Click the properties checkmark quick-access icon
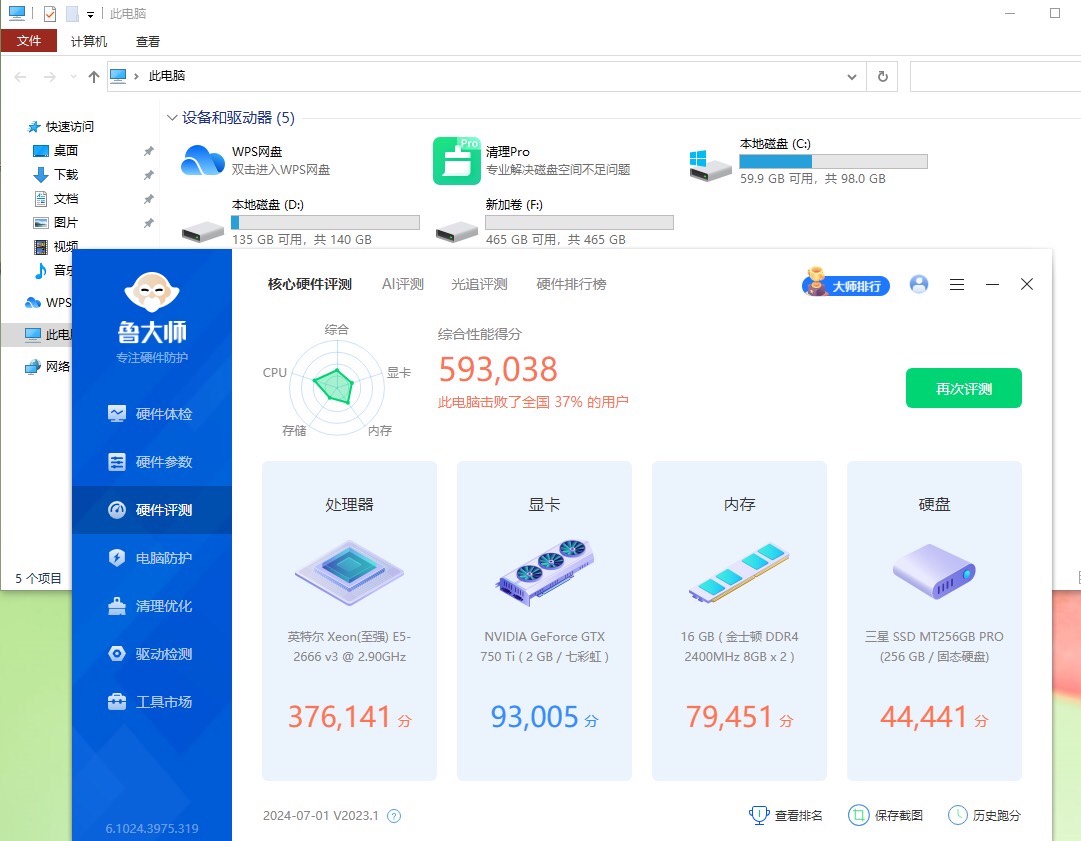Image resolution: width=1081 pixels, height=841 pixels. click(x=50, y=13)
